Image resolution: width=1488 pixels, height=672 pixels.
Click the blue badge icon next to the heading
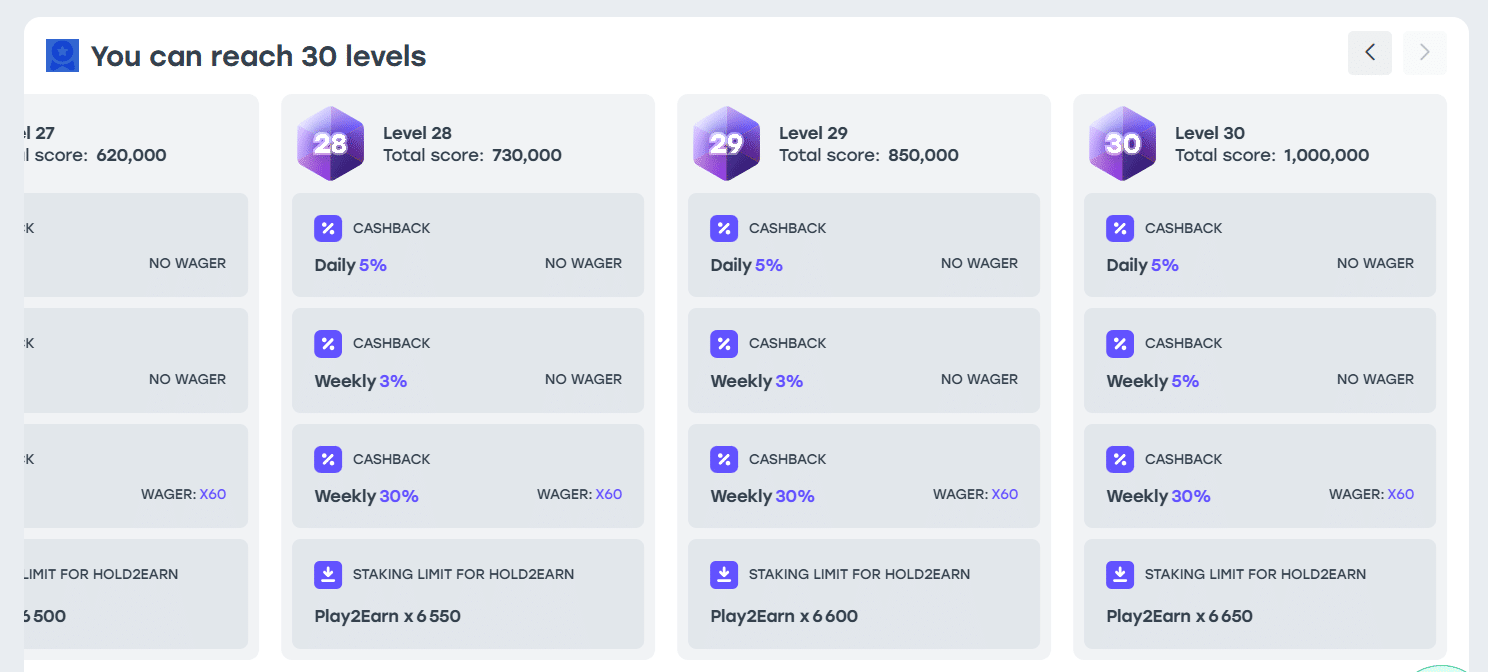click(61, 55)
